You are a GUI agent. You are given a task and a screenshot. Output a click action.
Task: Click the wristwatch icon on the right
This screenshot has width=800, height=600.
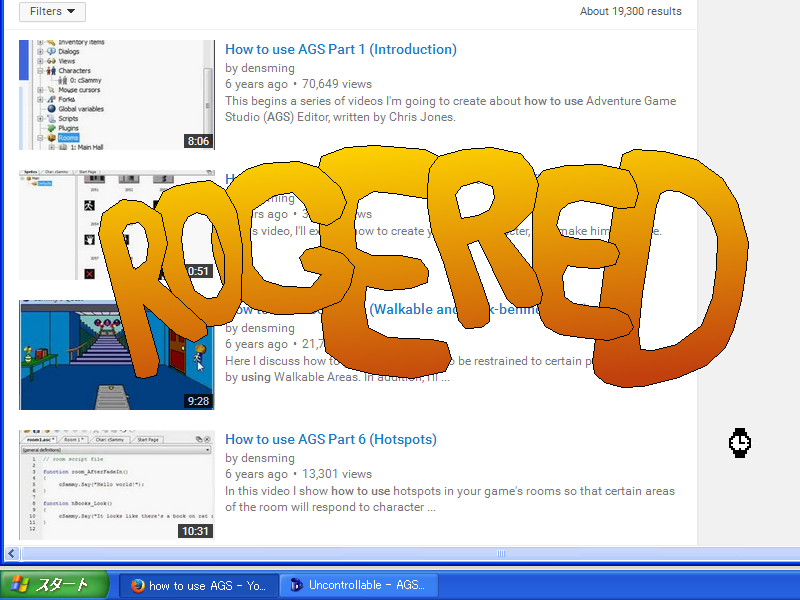(740, 442)
